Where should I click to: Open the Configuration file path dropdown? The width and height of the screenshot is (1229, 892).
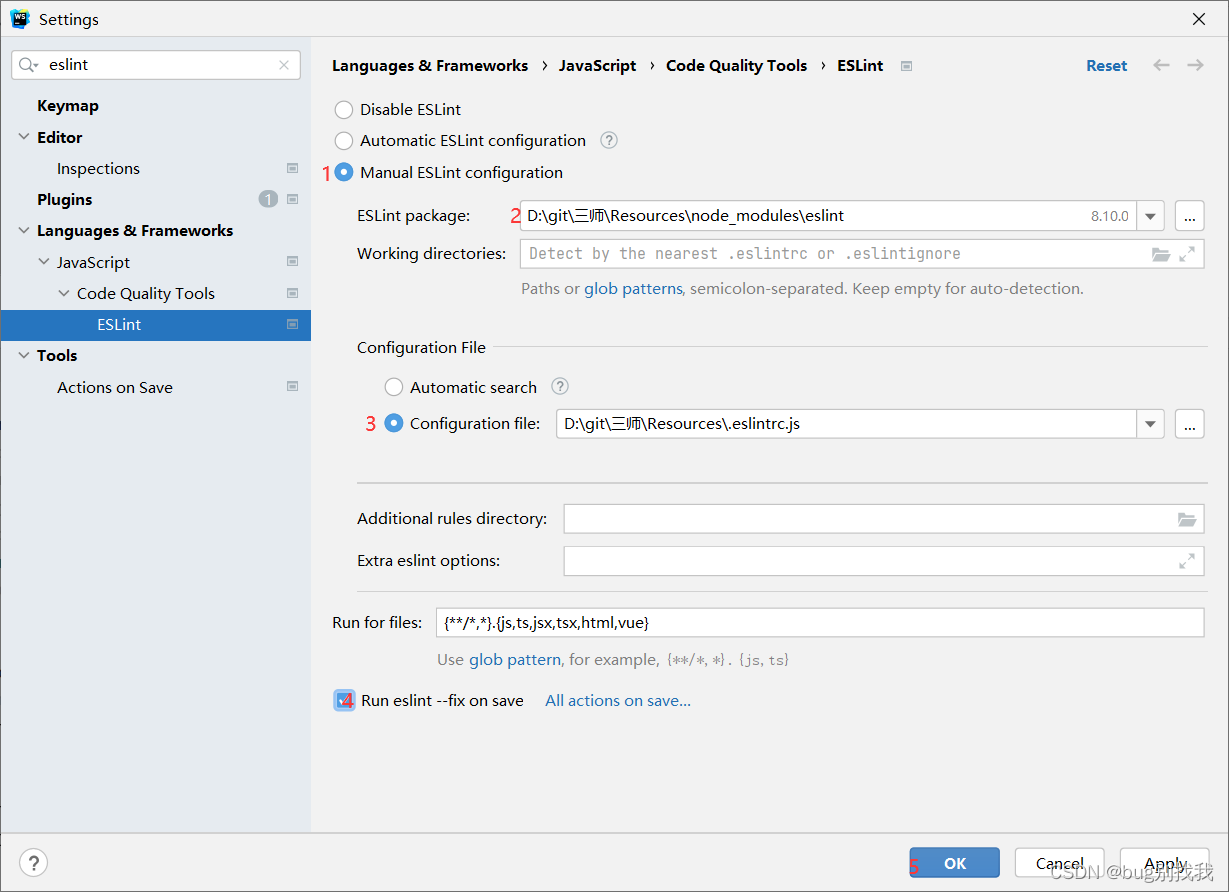tap(1150, 424)
